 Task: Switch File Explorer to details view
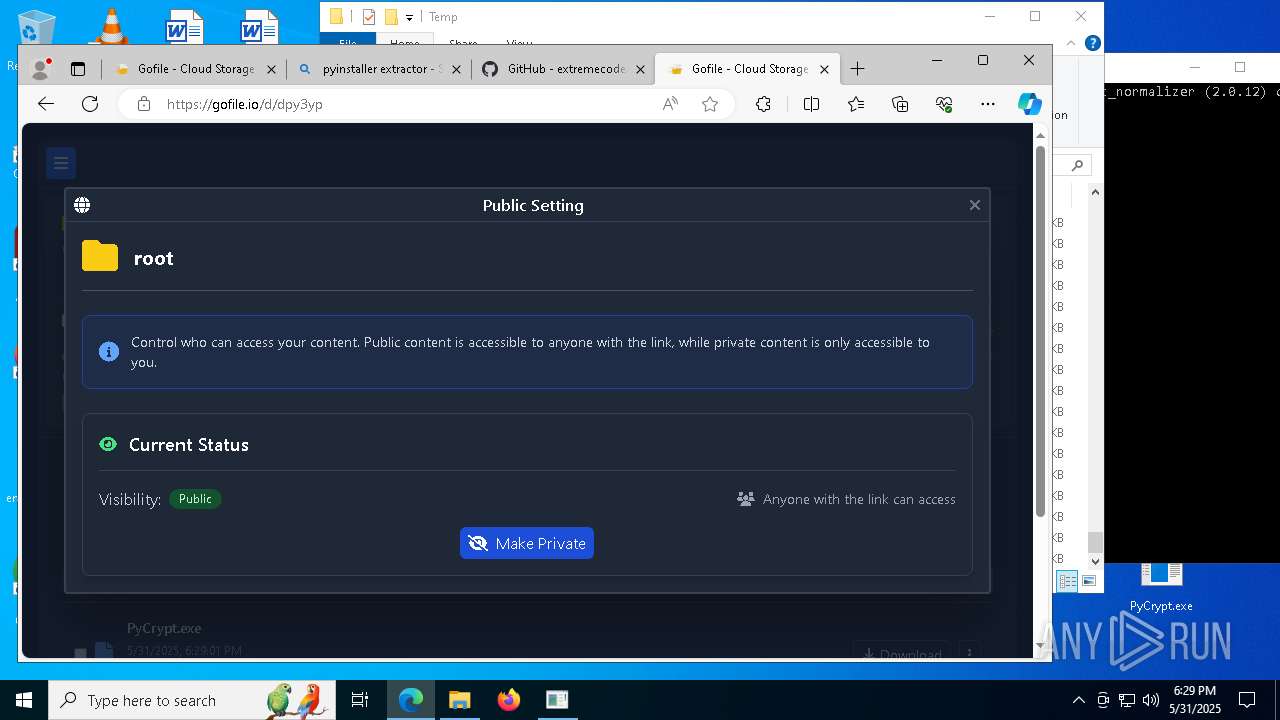[x=1067, y=581]
